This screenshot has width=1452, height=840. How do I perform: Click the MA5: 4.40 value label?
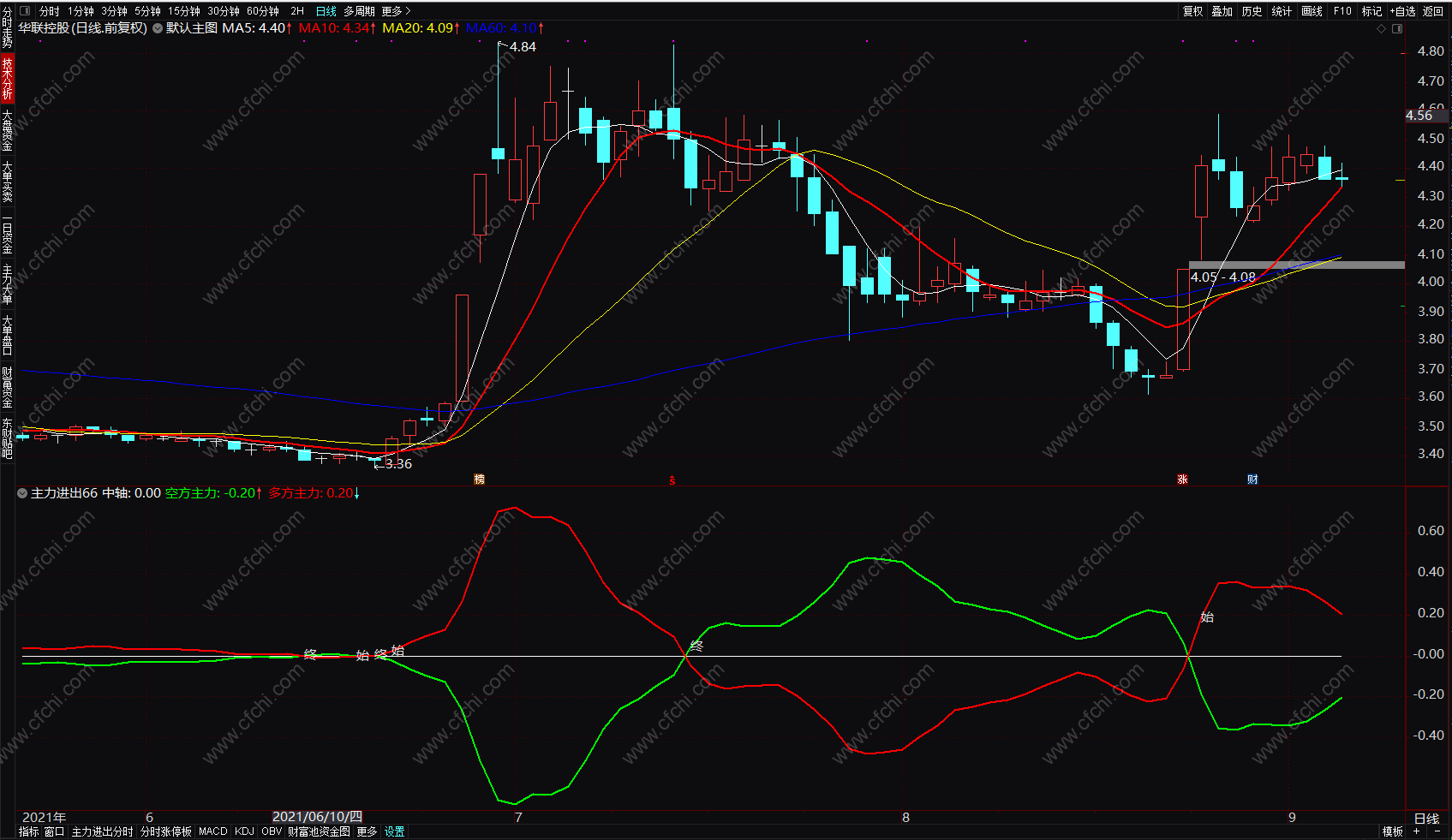[x=257, y=28]
